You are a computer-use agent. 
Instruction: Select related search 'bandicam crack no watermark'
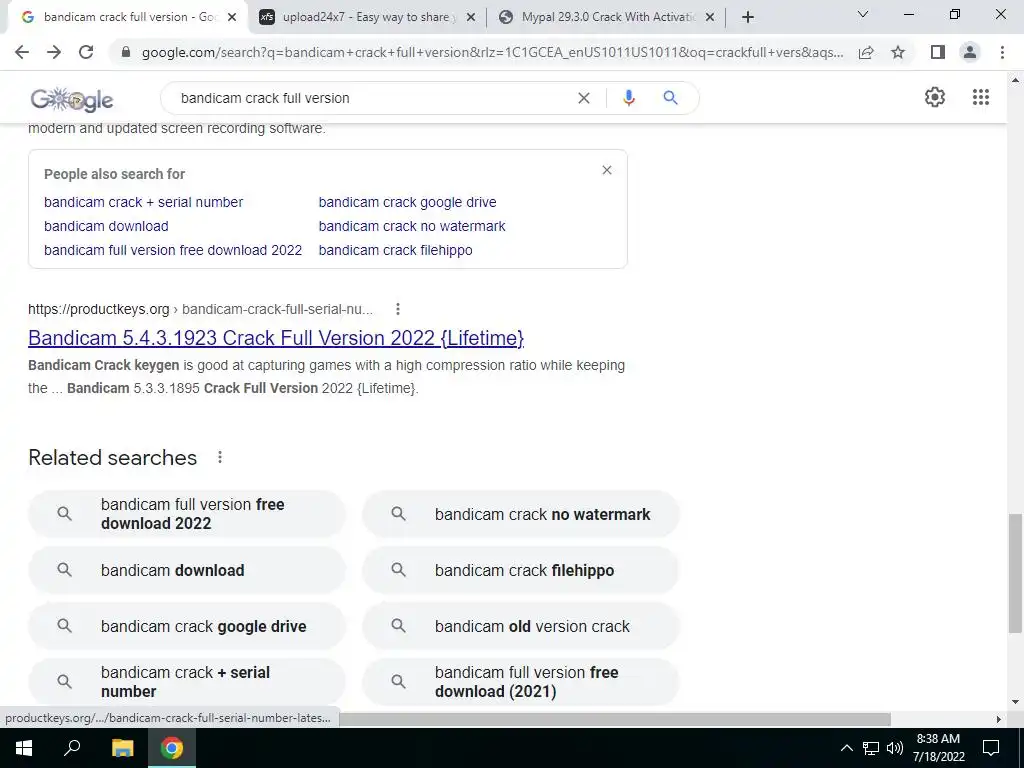pos(520,514)
